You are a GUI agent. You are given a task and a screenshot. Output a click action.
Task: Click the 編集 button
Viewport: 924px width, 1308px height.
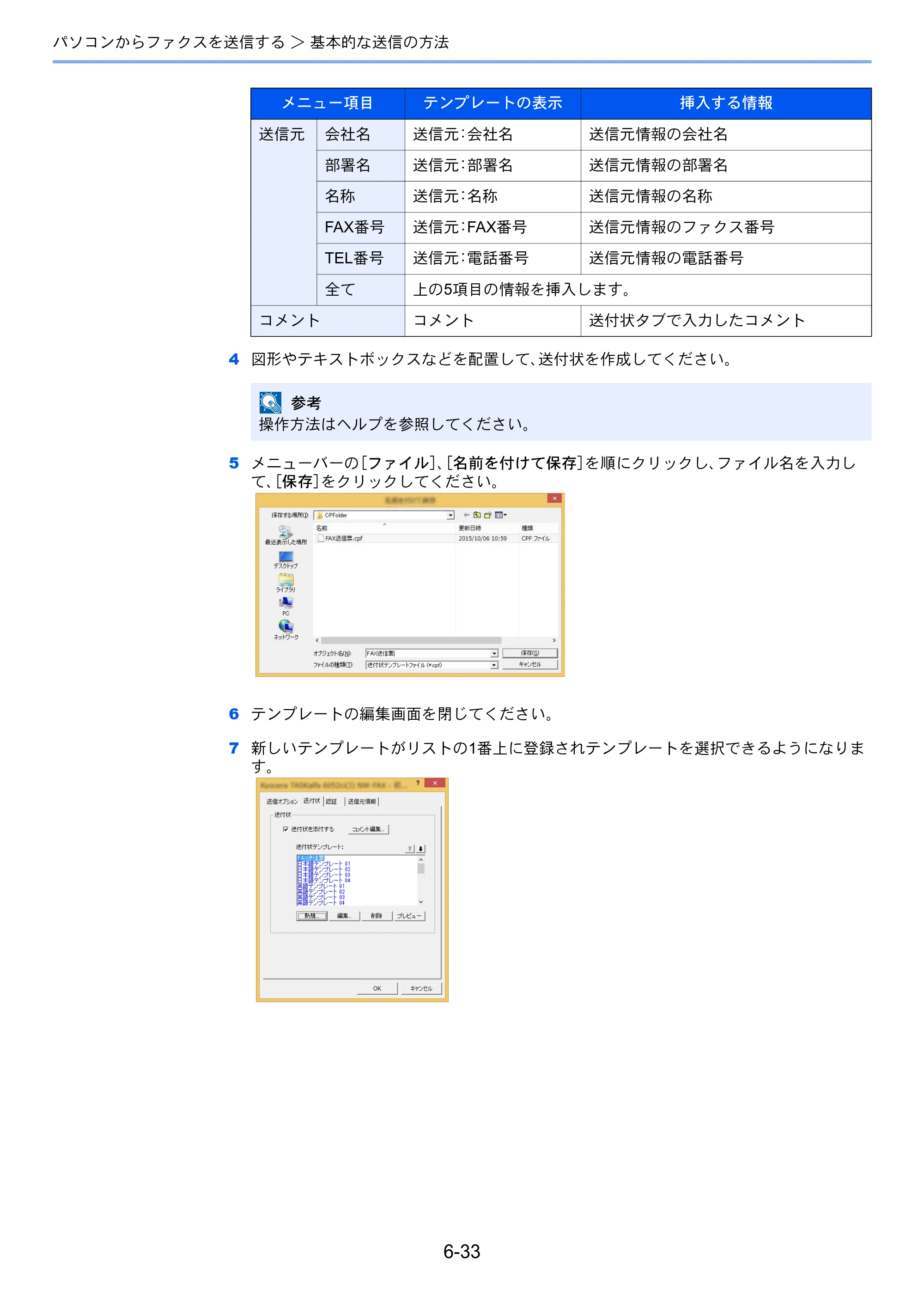click(x=344, y=916)
